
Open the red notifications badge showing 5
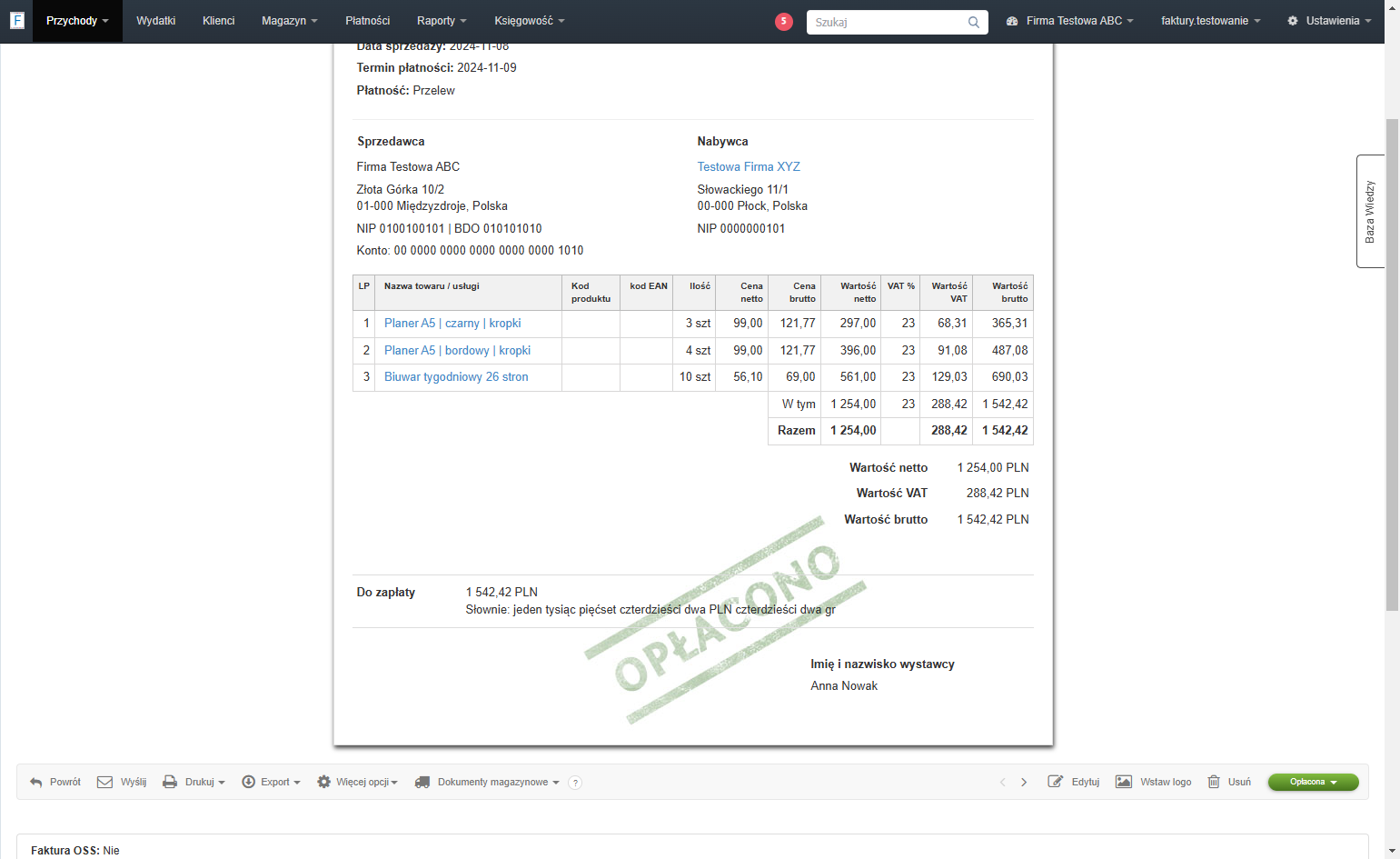click(784, 22)
